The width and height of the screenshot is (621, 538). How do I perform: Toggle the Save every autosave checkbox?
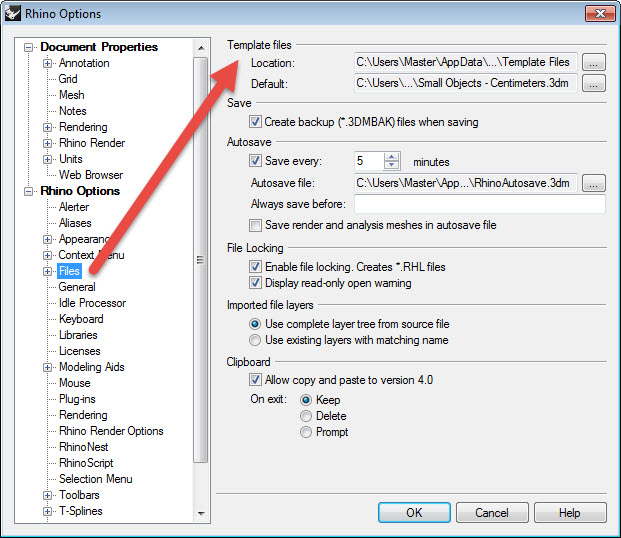pyautogui.click(x=255, y=161)
